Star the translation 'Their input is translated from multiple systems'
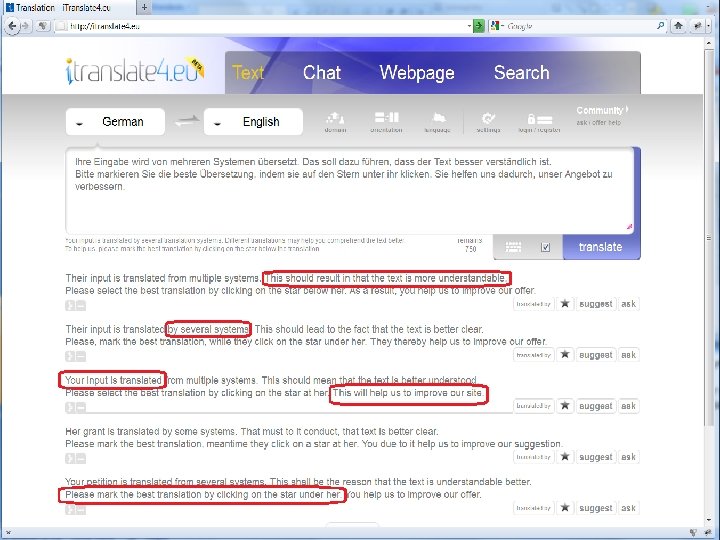Viewport: 720px width, 540px height. point(565,304)
